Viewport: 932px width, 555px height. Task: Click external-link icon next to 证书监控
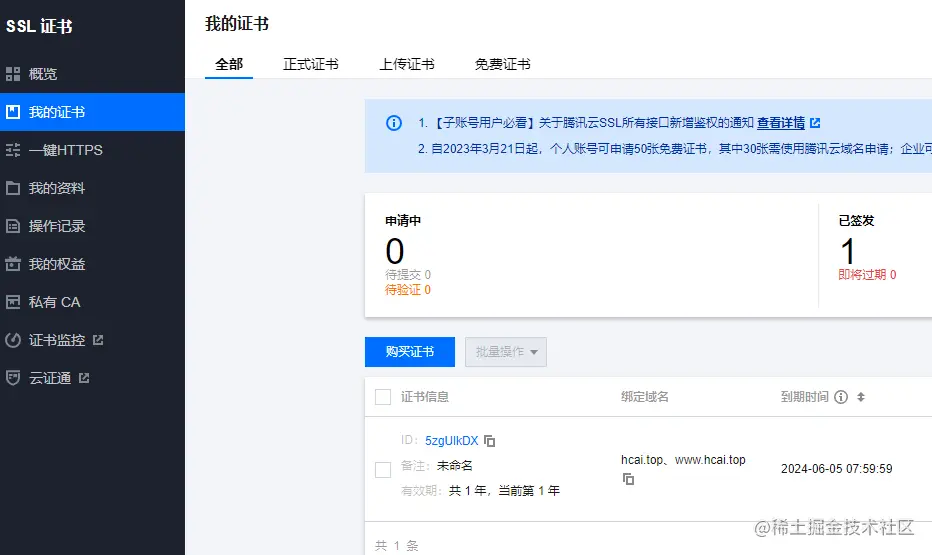(98, 340)
